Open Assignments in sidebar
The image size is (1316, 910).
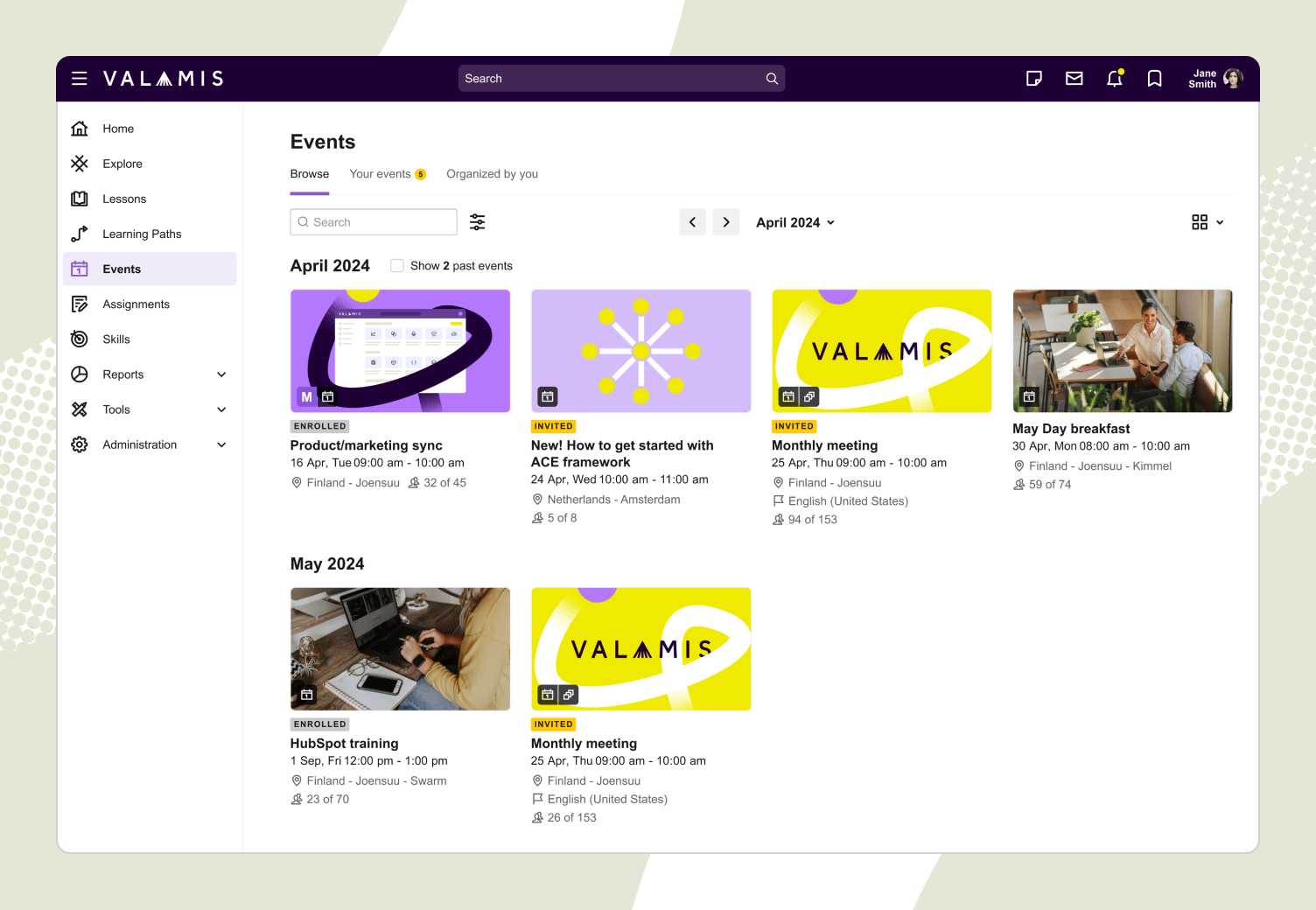point(150,304)
